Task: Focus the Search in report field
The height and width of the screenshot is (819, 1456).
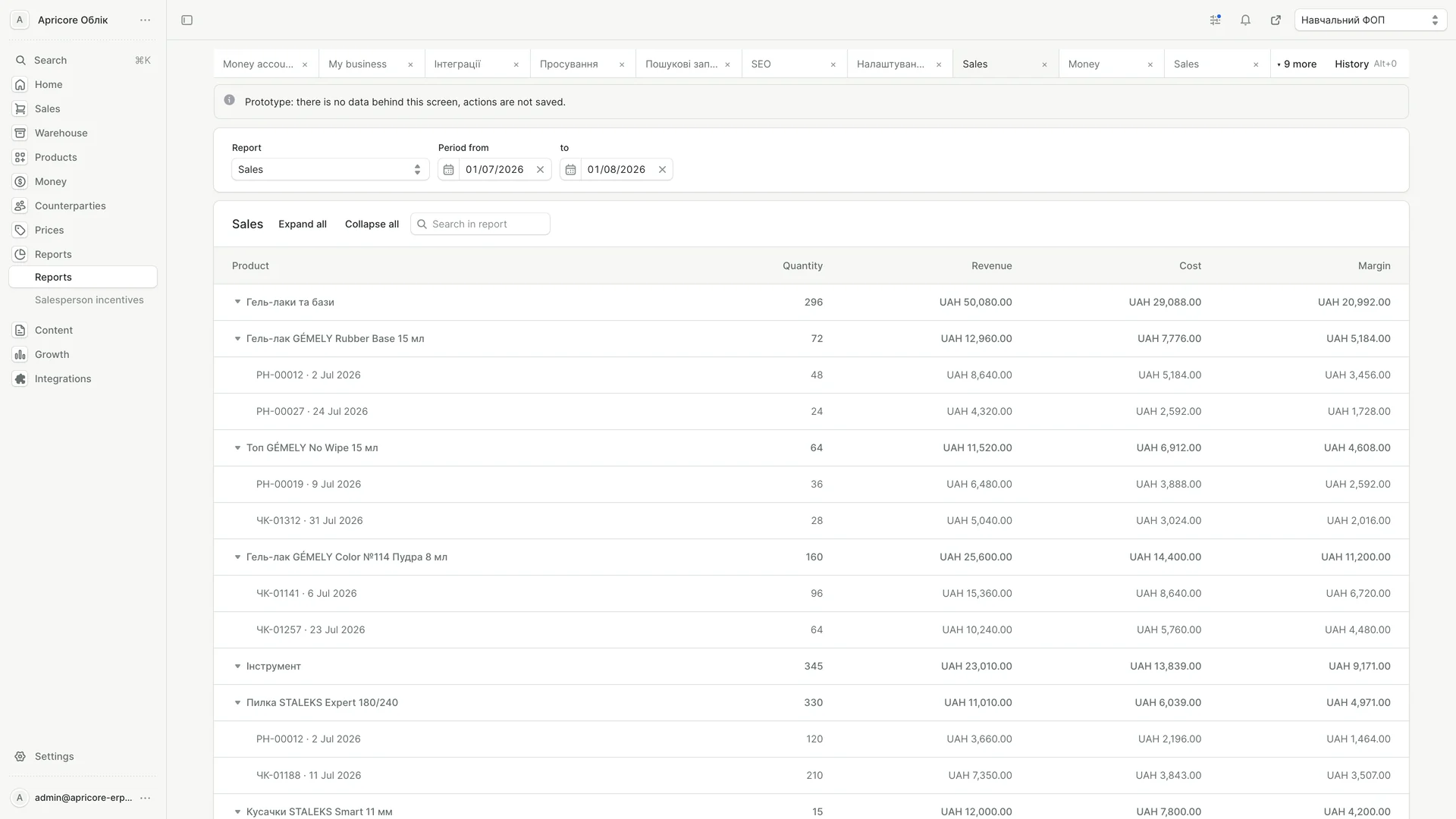Action: [x=480, y=224]
